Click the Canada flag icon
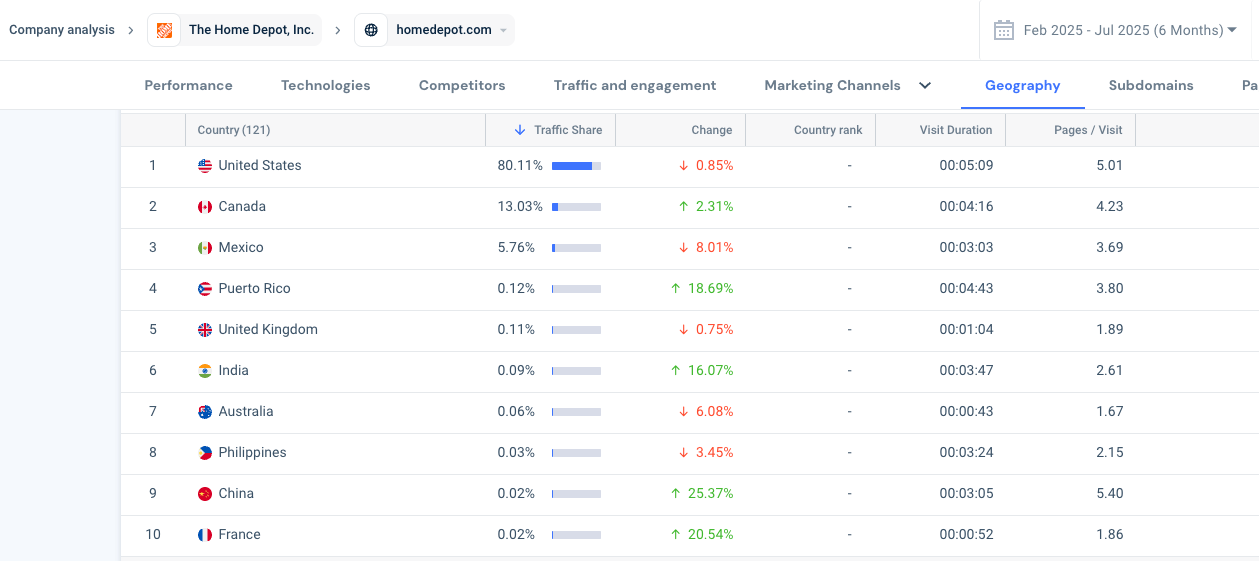Screen dimensions: 1259x561 tap(205, 207)
